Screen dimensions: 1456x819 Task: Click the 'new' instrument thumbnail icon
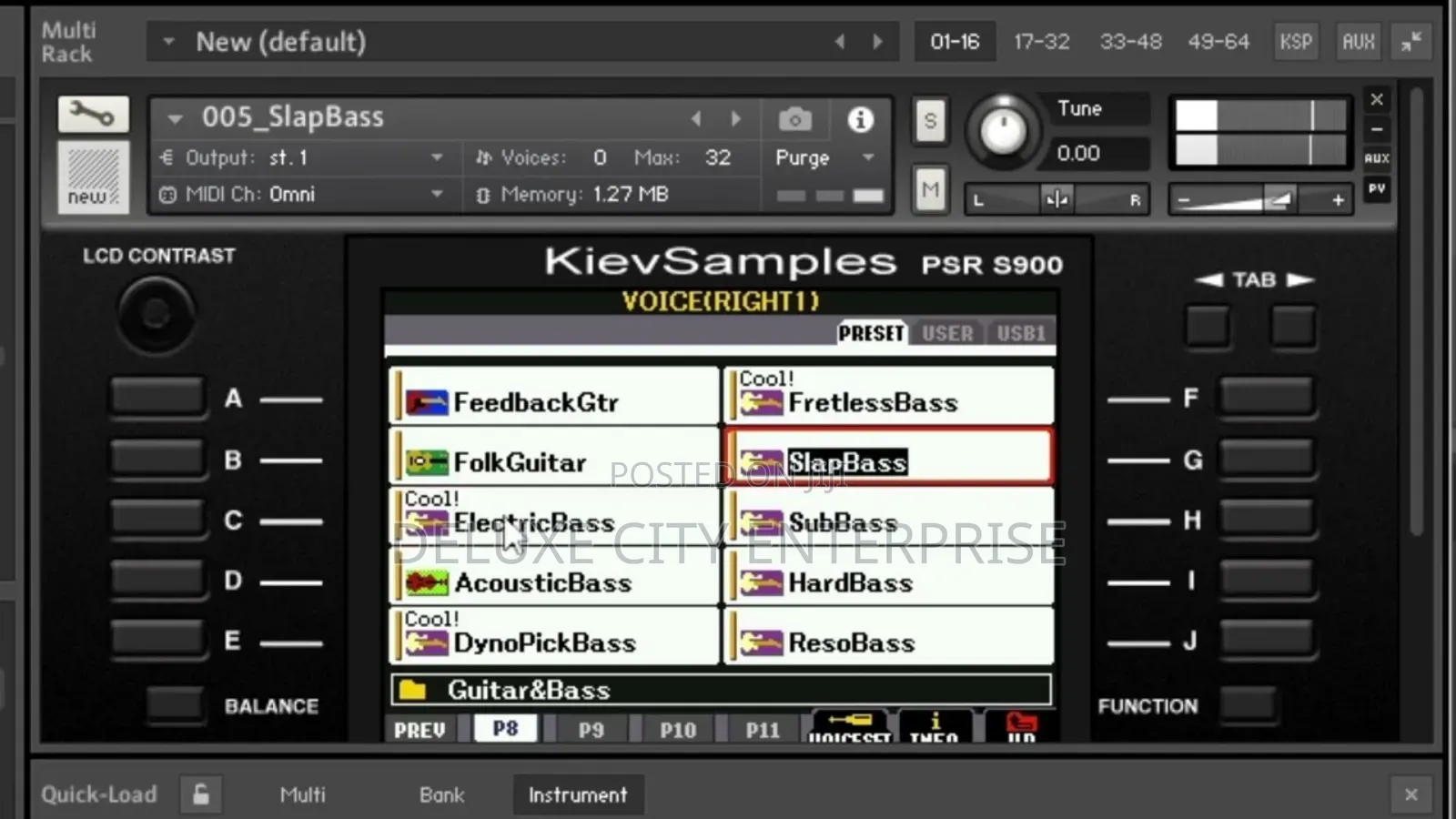click(93, 177)
